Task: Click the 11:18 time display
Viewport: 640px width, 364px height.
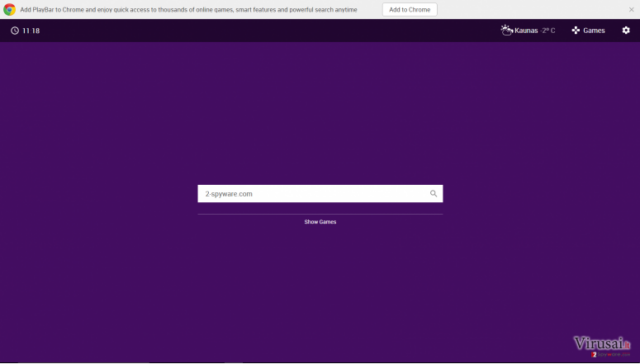Action: (x=31, y=31)
